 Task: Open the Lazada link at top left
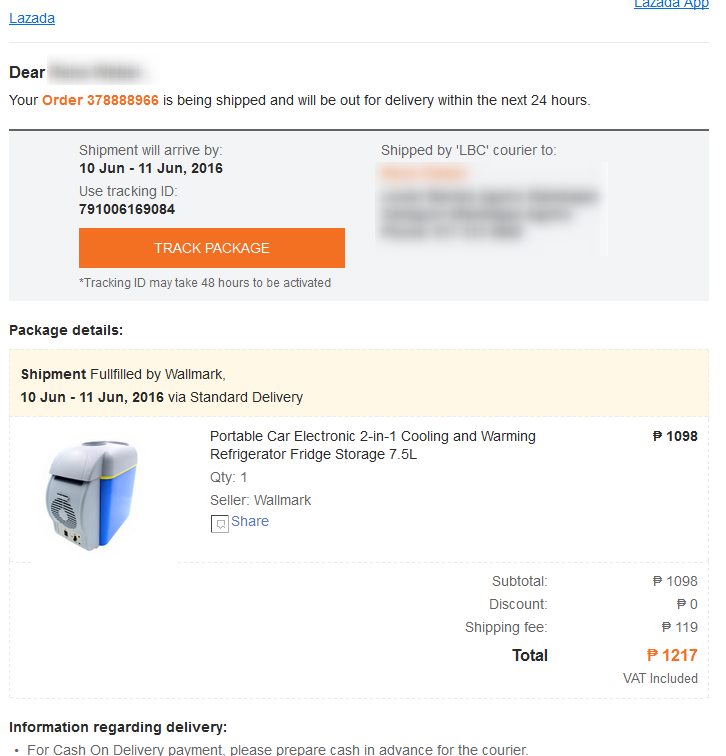[x=32, y=18]
